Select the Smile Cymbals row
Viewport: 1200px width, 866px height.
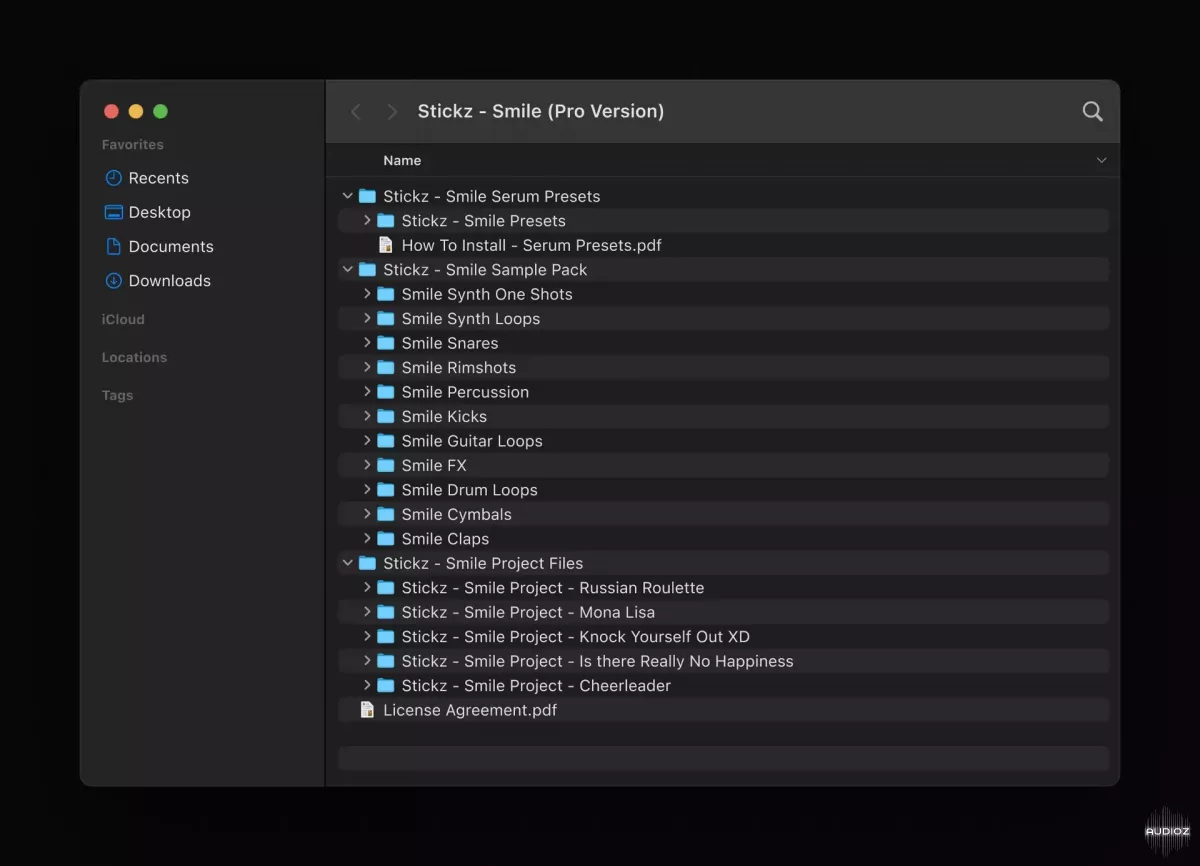pyautogui.click(x=723, y=514)
